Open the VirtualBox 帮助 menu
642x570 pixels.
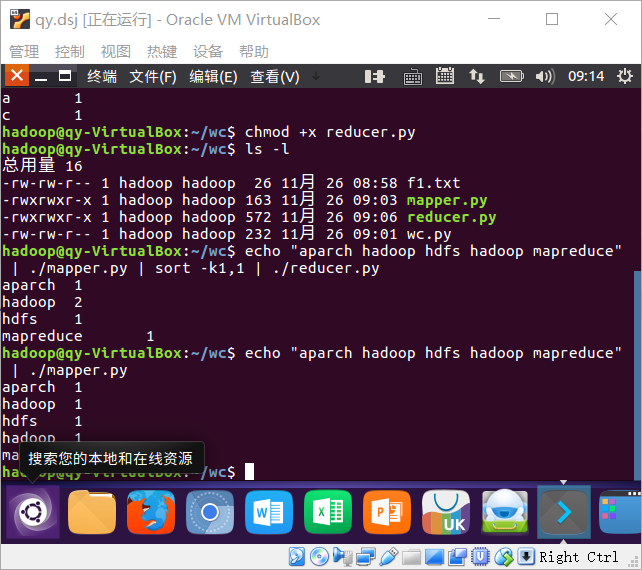pyautogui.click(x=253, y=52)
